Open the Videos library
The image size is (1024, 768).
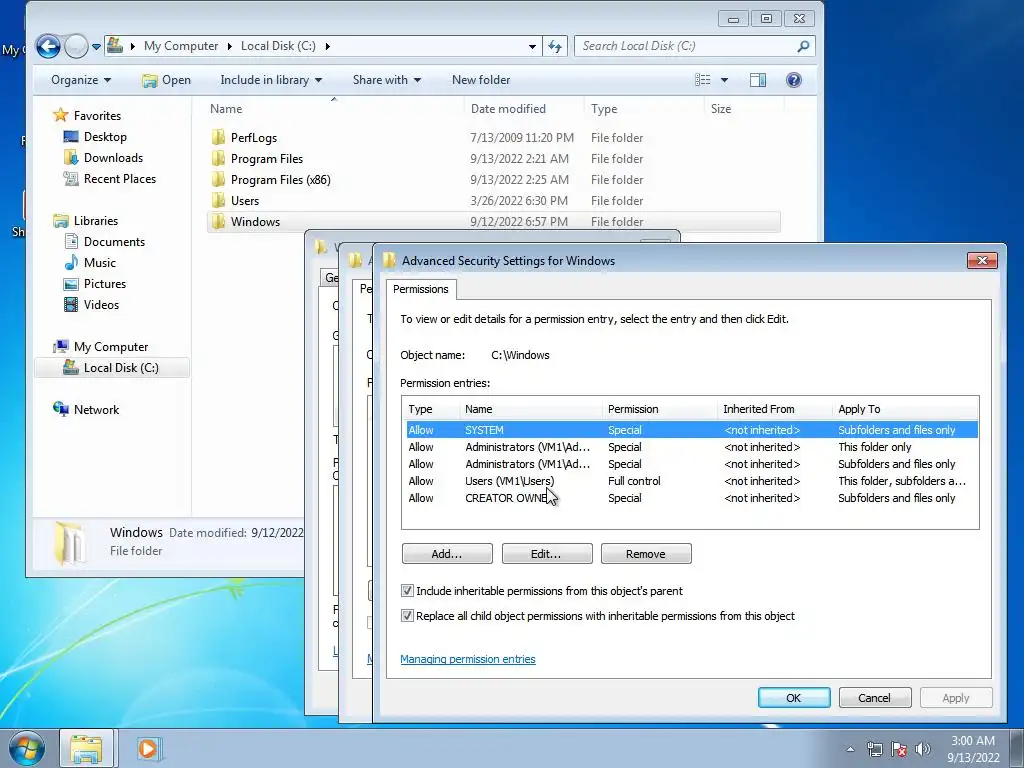(101, 304)
